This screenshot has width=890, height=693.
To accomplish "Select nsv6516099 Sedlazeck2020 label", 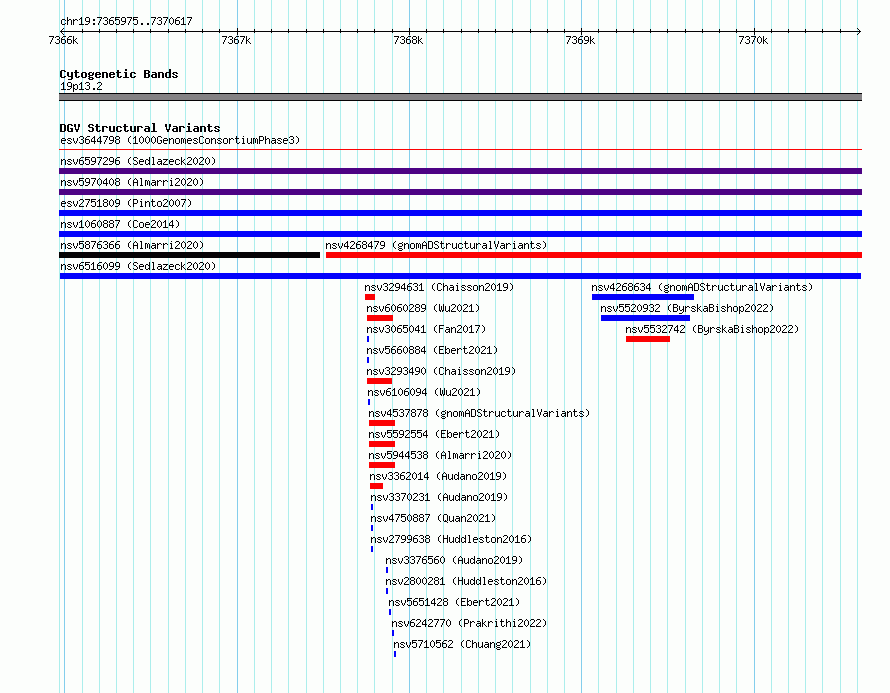I will (138, 266).
